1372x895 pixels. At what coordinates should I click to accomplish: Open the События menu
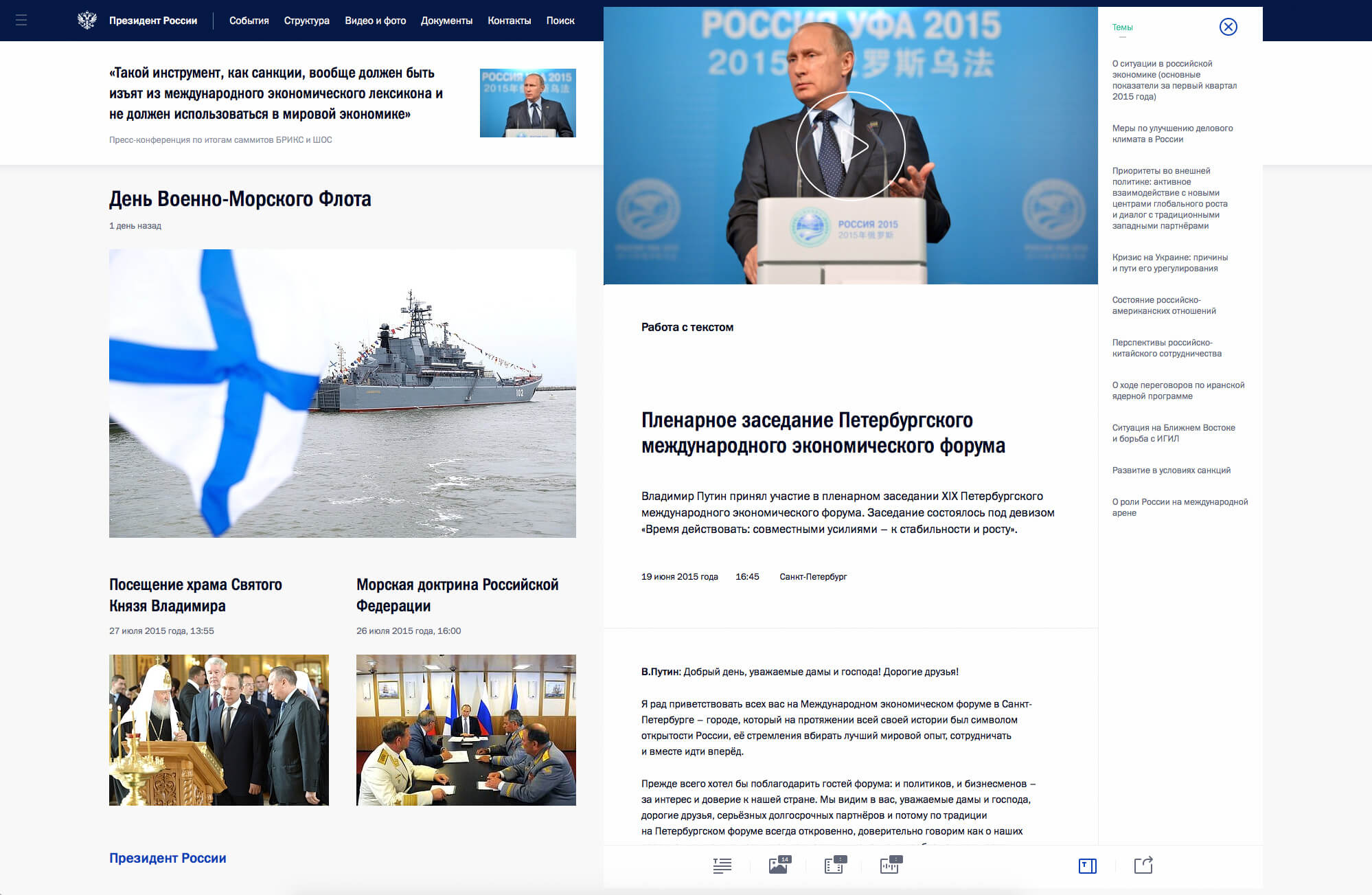[249, 21]
